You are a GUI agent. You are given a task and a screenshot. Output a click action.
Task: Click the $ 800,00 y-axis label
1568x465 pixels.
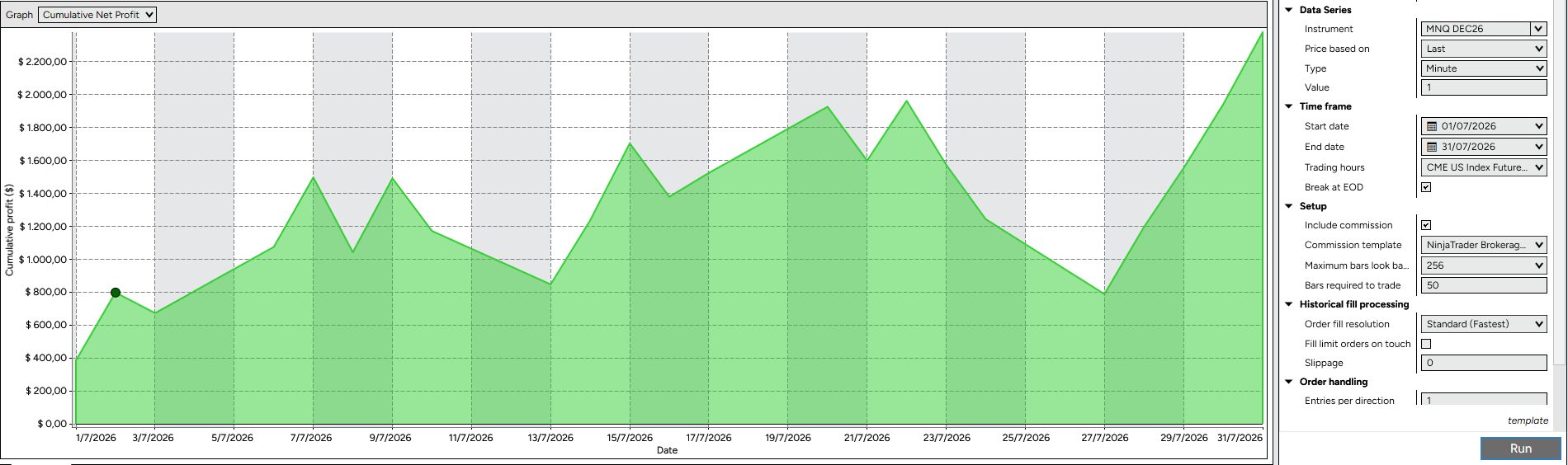pos(45,292)
